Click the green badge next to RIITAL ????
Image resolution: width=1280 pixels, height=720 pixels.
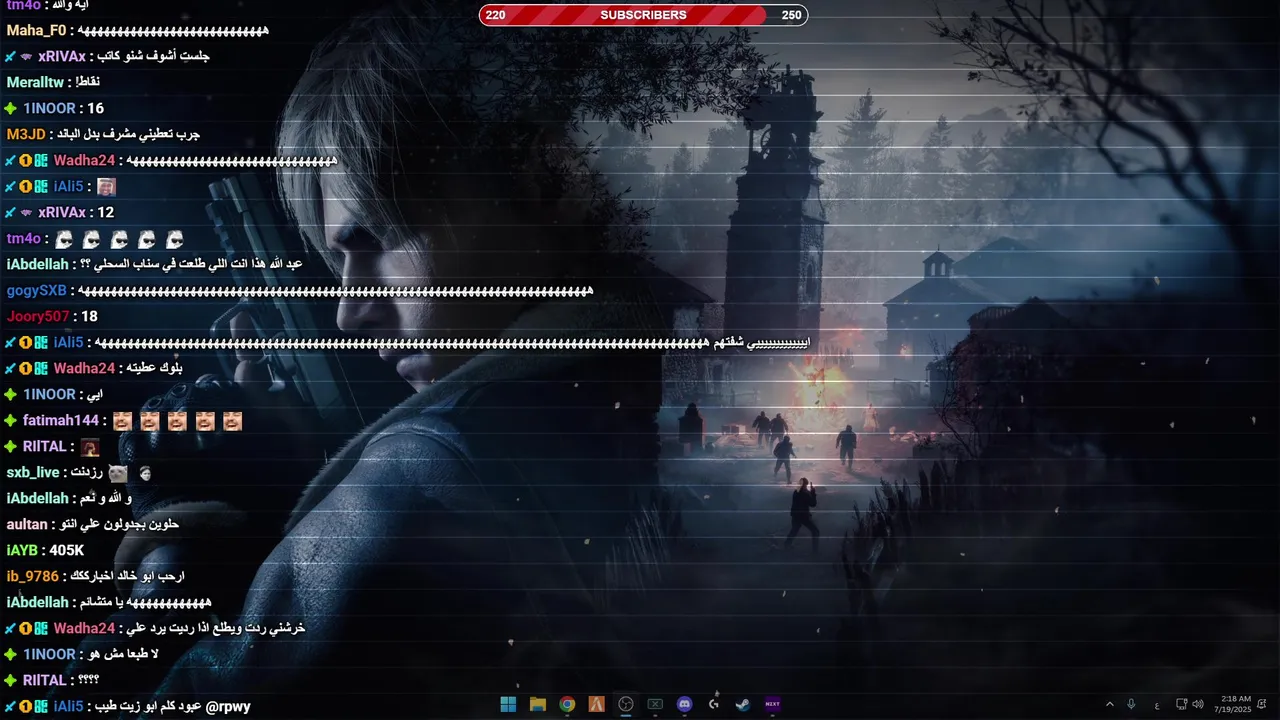click(11, 680)
